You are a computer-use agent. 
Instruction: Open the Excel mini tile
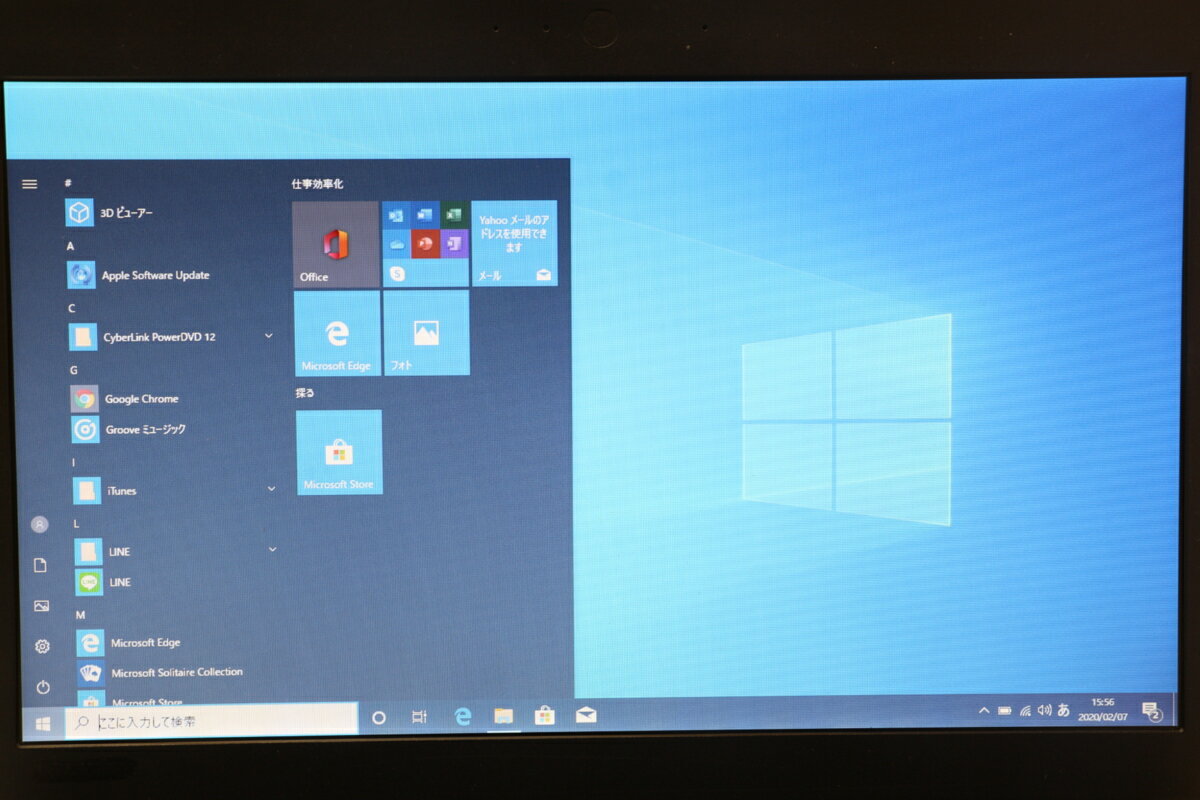click(x=454, y=214)
